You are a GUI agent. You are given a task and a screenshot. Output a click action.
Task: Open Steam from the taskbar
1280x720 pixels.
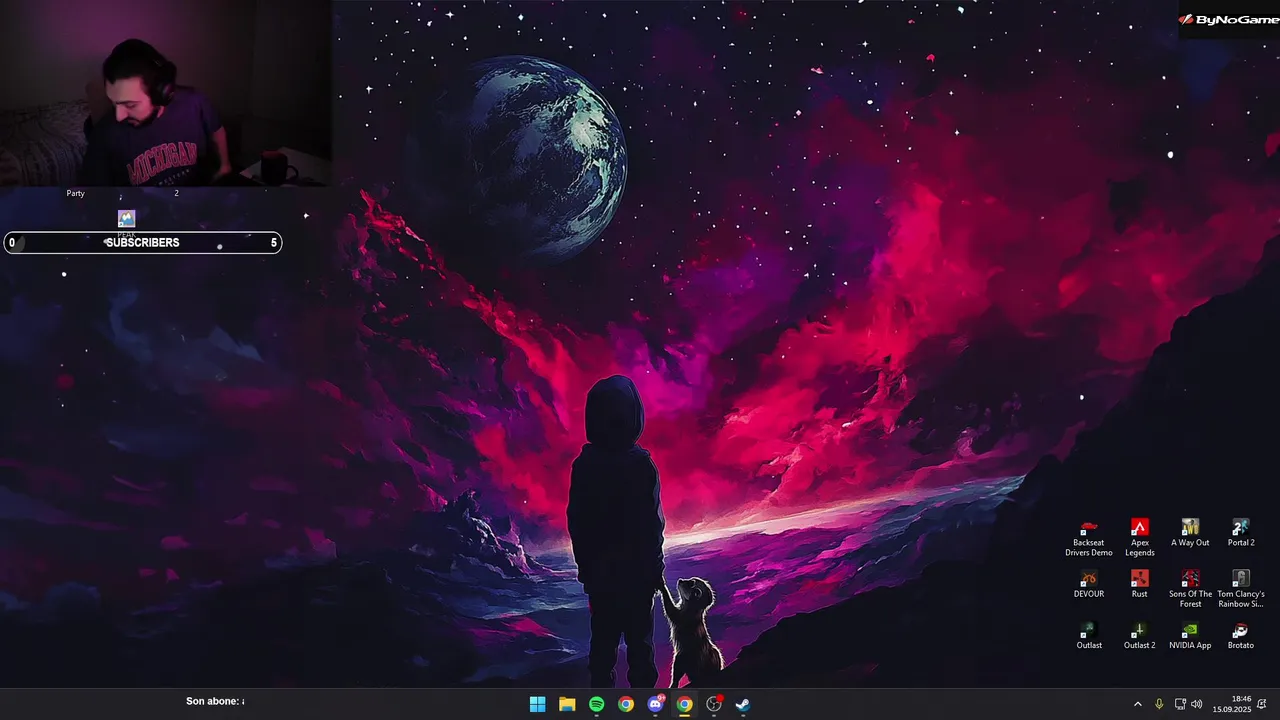click(x=742, y=704)
